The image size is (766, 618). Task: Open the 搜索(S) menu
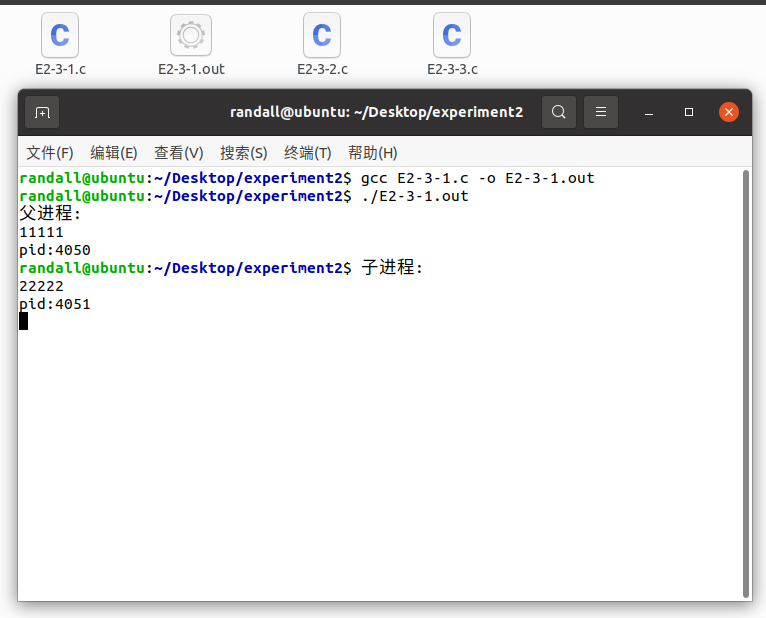point(244,153)
